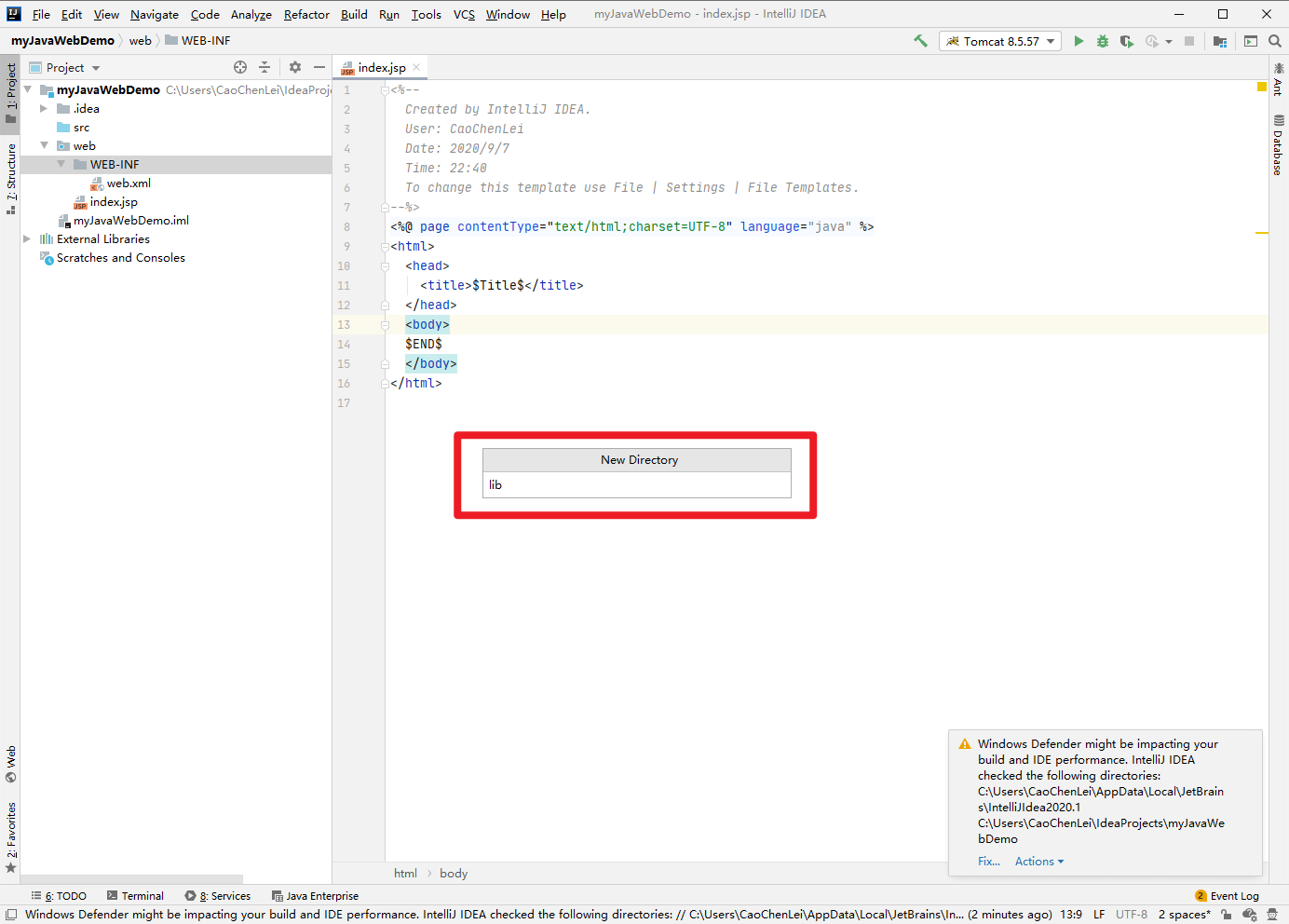Click the disabled Stop square icon
Image resolution: width=1289 pixels, height=924 pixels.
click(1189, 41)
